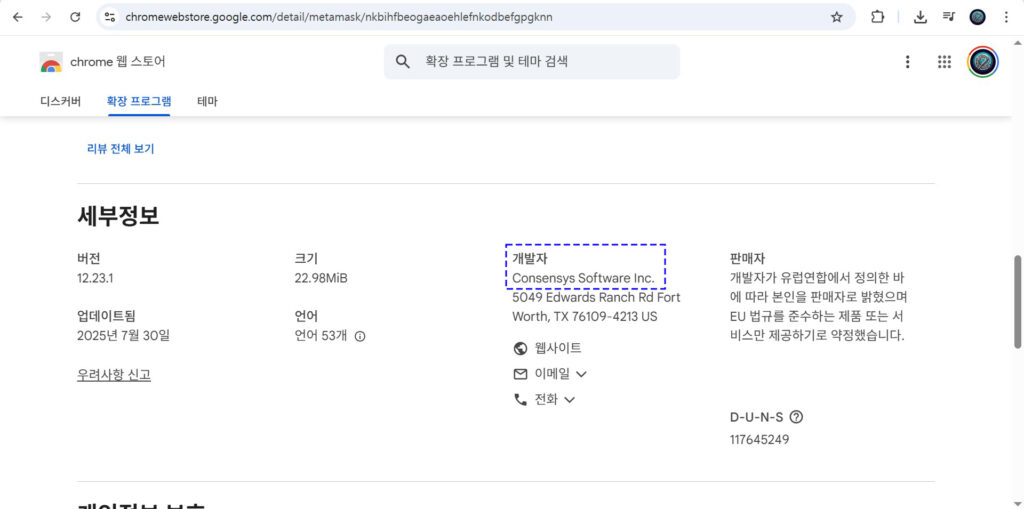
Task: Click the chrome 웹 스토어 logo
Action: (51, 62)
